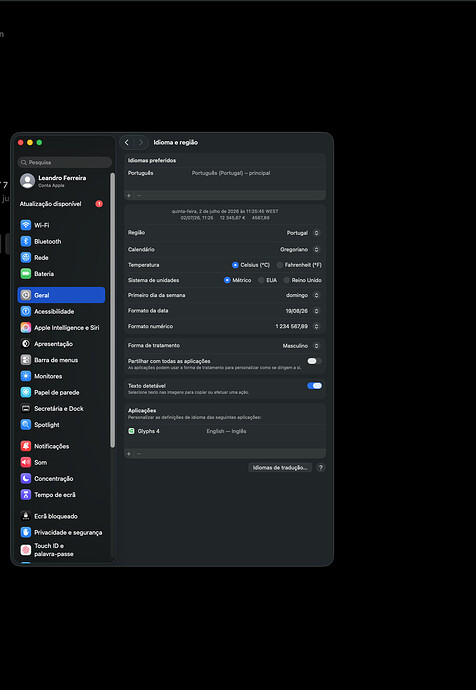
Task: Click the Acessibilidade icon
Action: tap(26, 312)
